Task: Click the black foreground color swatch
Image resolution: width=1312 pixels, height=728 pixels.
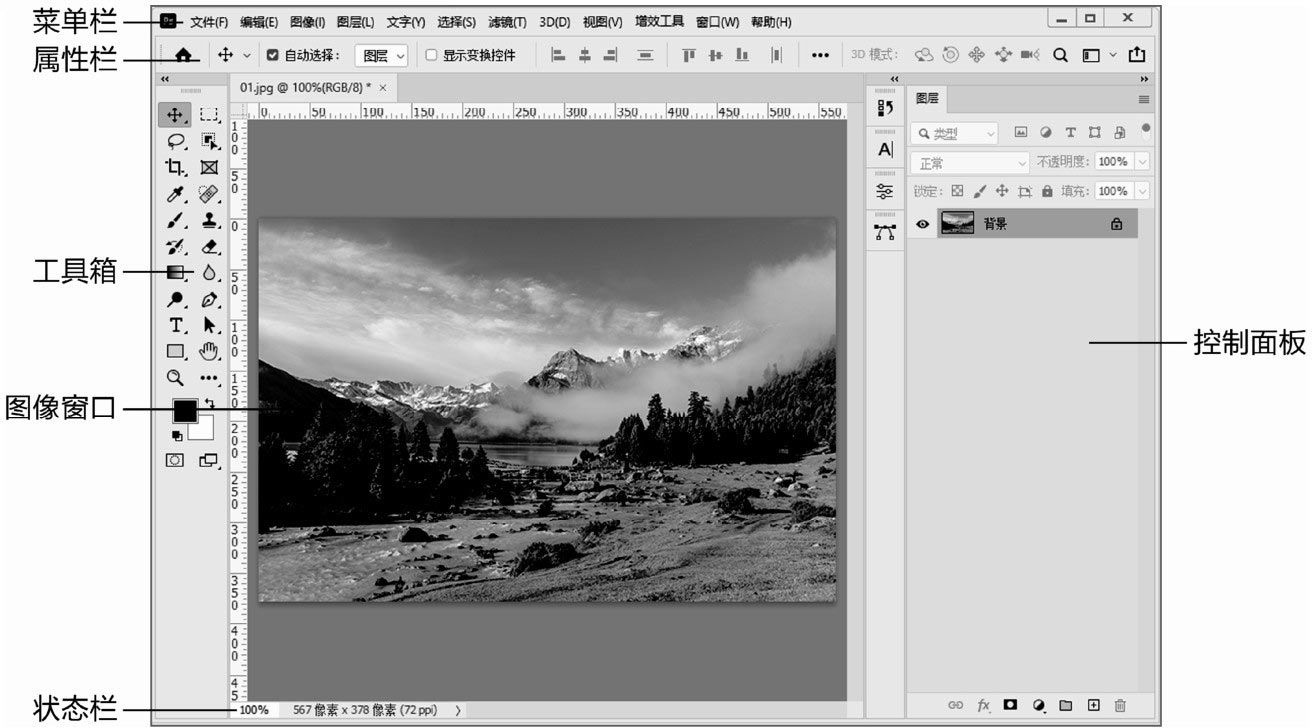Action: point(185,410)
